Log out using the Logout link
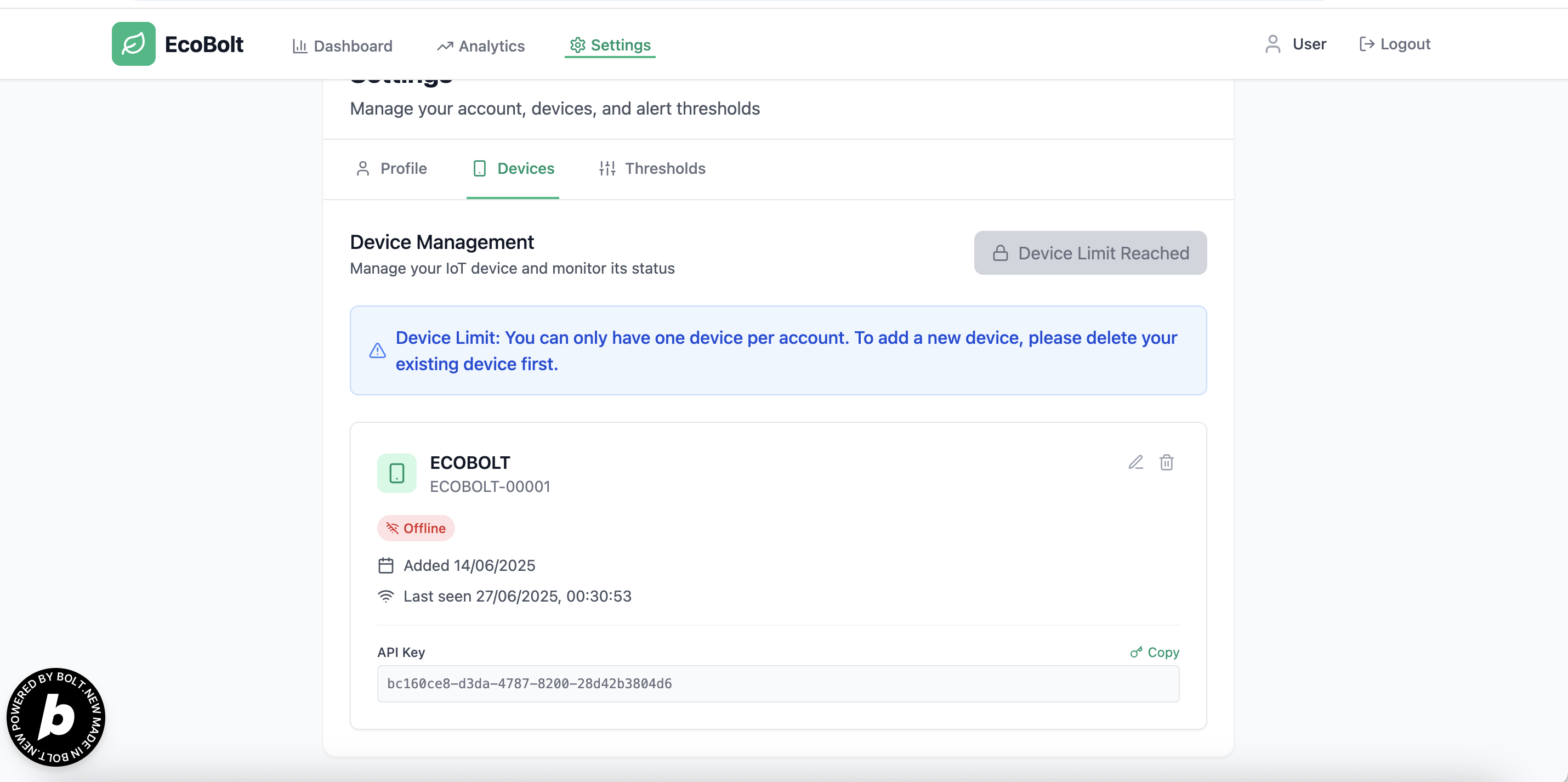1568x782 pixels. click(x=1395, y=44)
